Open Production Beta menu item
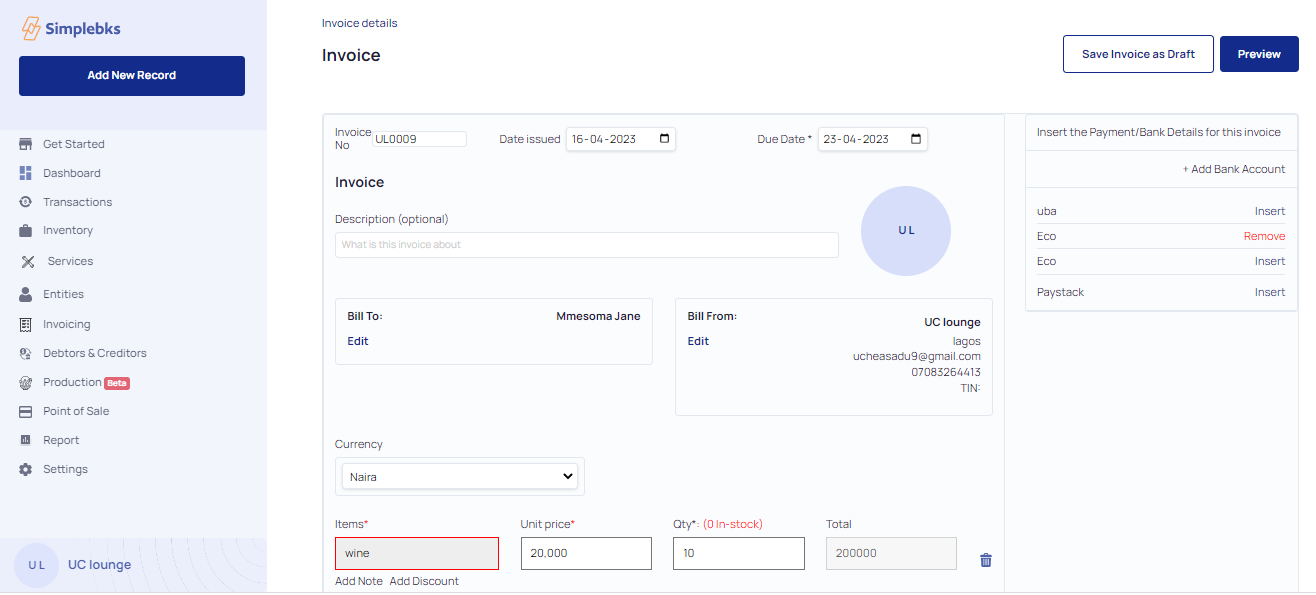1316x595 pixels. tap(86, 382)
